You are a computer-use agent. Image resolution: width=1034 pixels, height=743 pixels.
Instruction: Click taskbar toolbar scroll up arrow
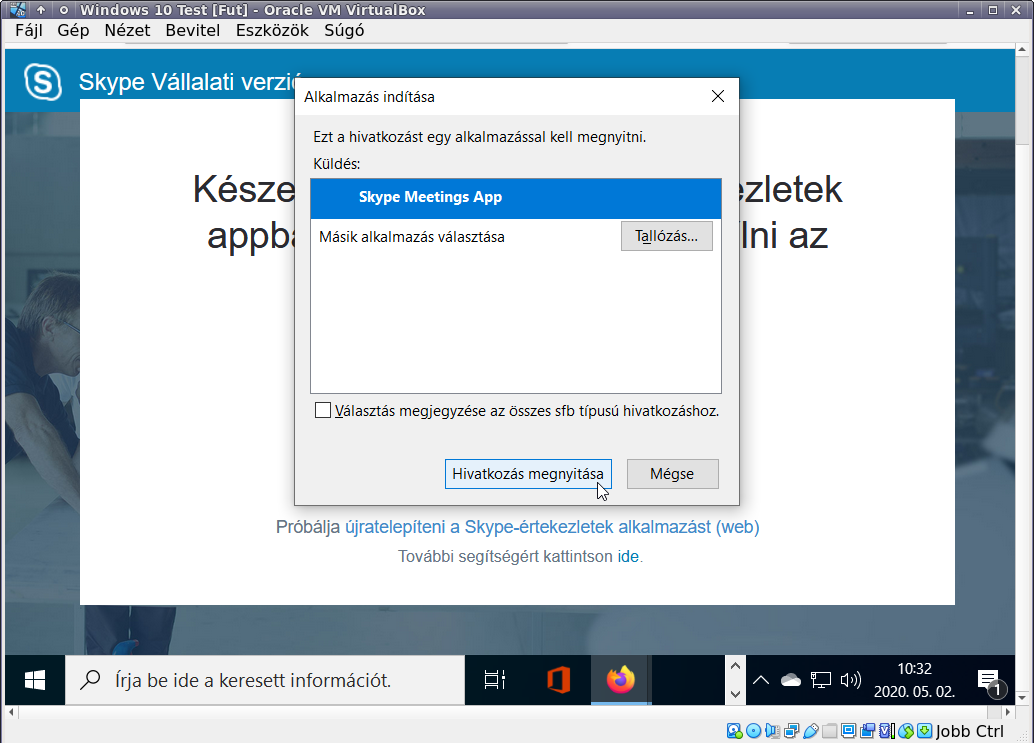(735, 667)
